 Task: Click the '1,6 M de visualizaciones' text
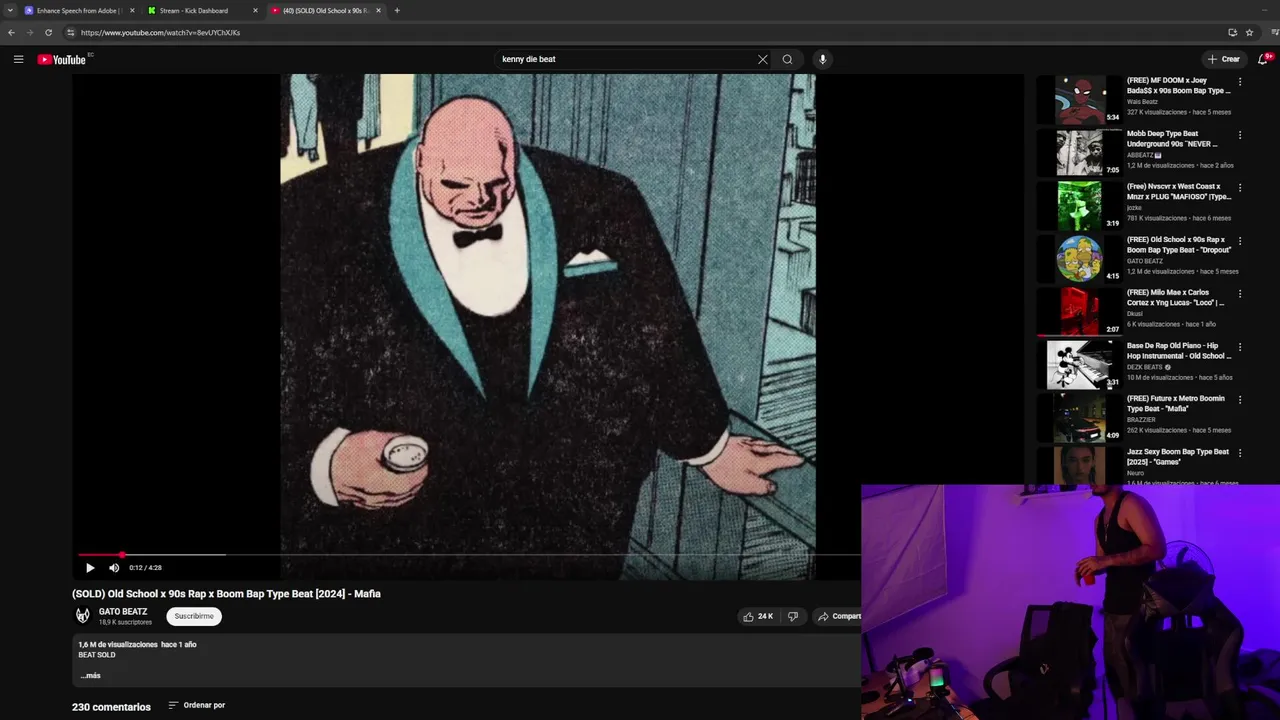coord(118,645)
